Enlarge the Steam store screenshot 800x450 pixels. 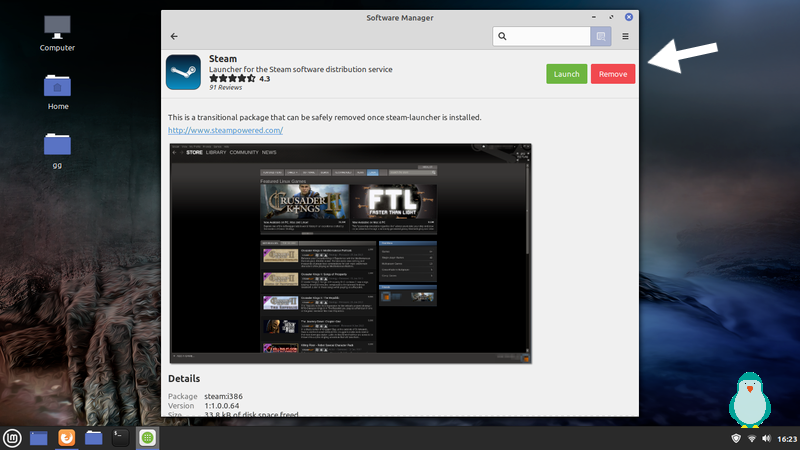351,254
